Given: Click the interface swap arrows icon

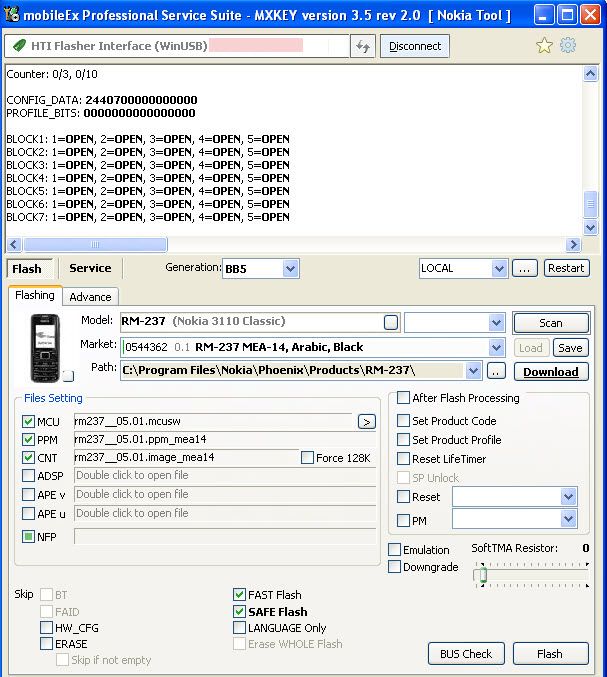Looking at the screenshot, I should 362,46.
